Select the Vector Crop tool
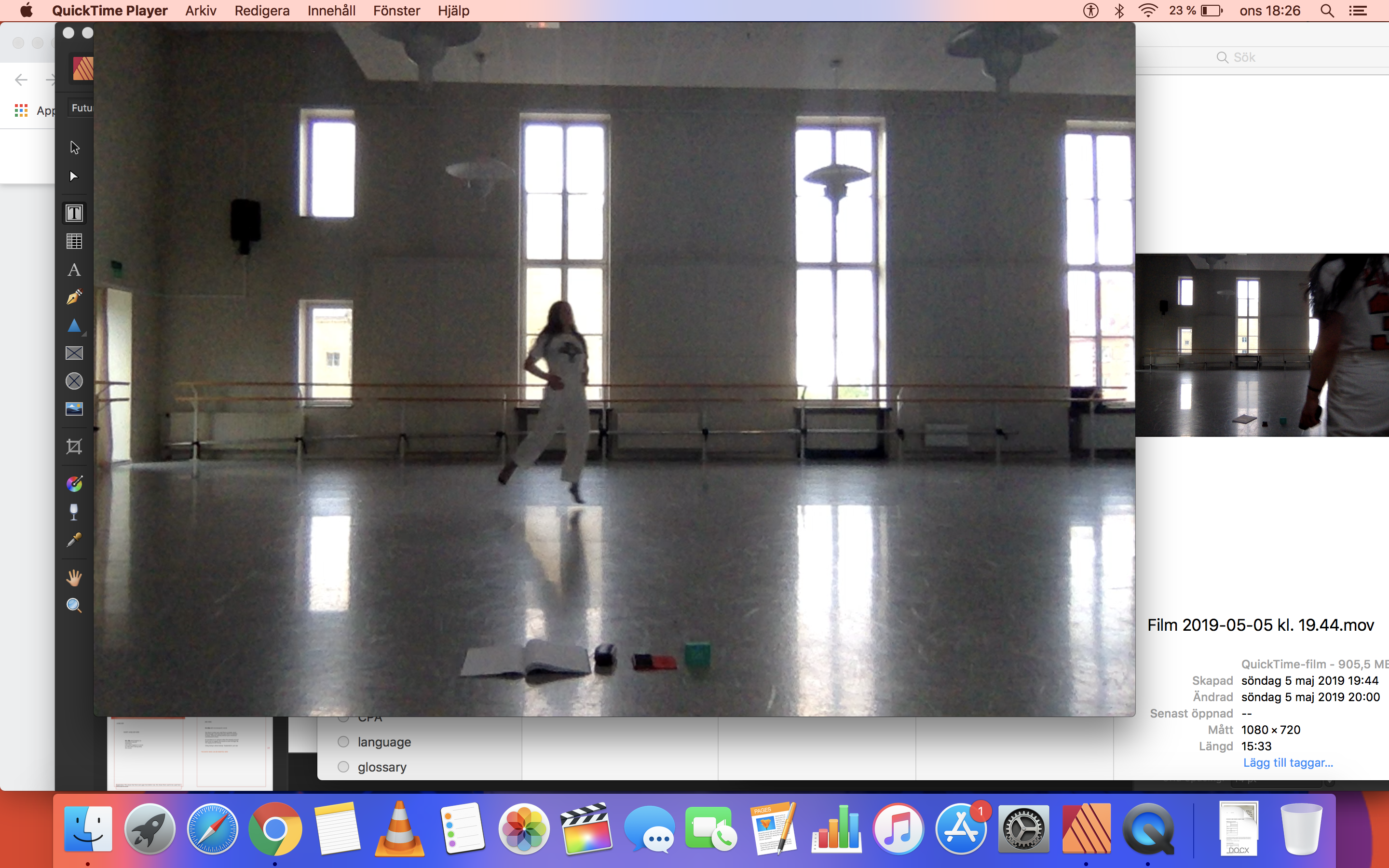 pos(74,447)
